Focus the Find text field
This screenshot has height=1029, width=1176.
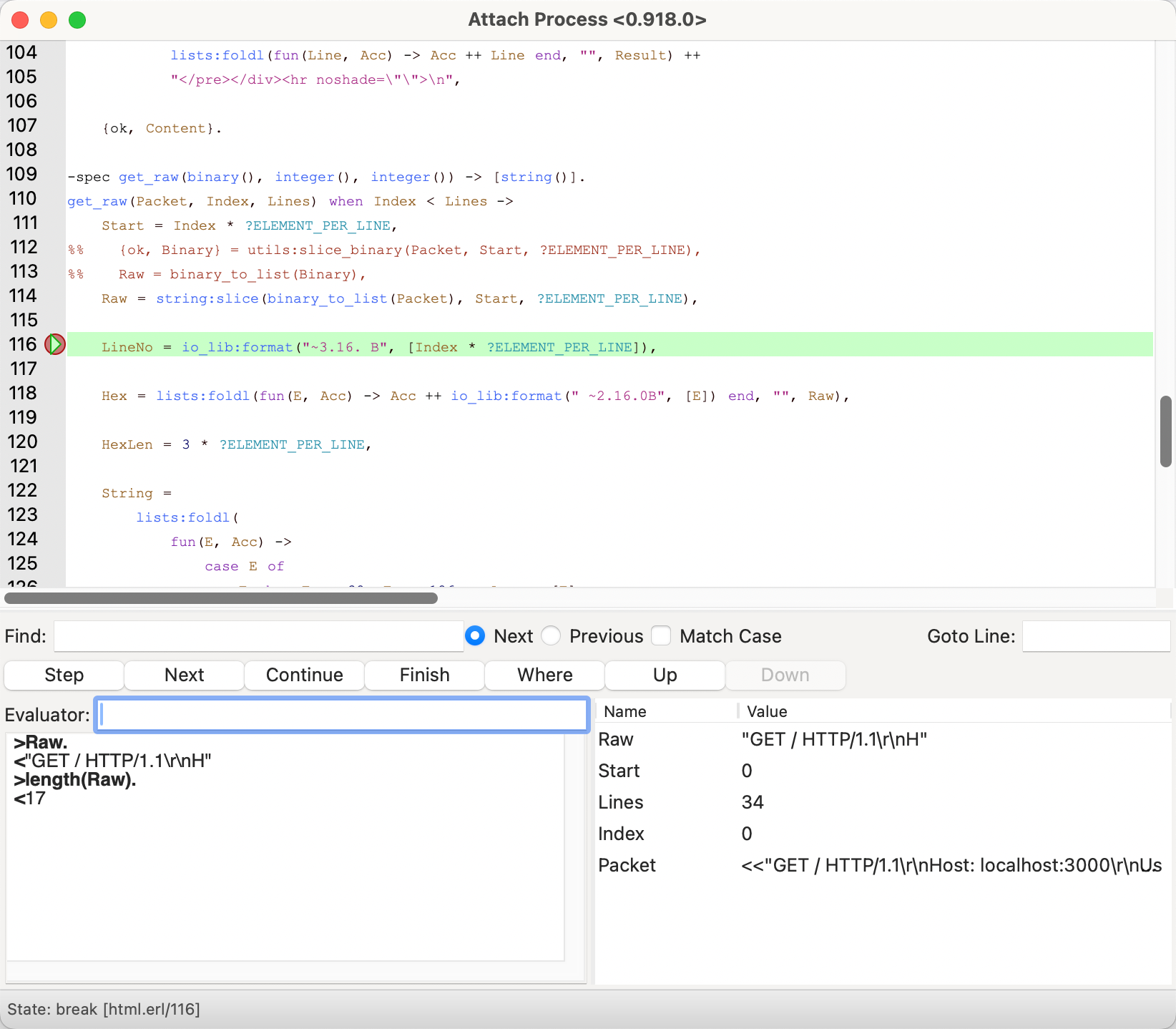point(258,636)
